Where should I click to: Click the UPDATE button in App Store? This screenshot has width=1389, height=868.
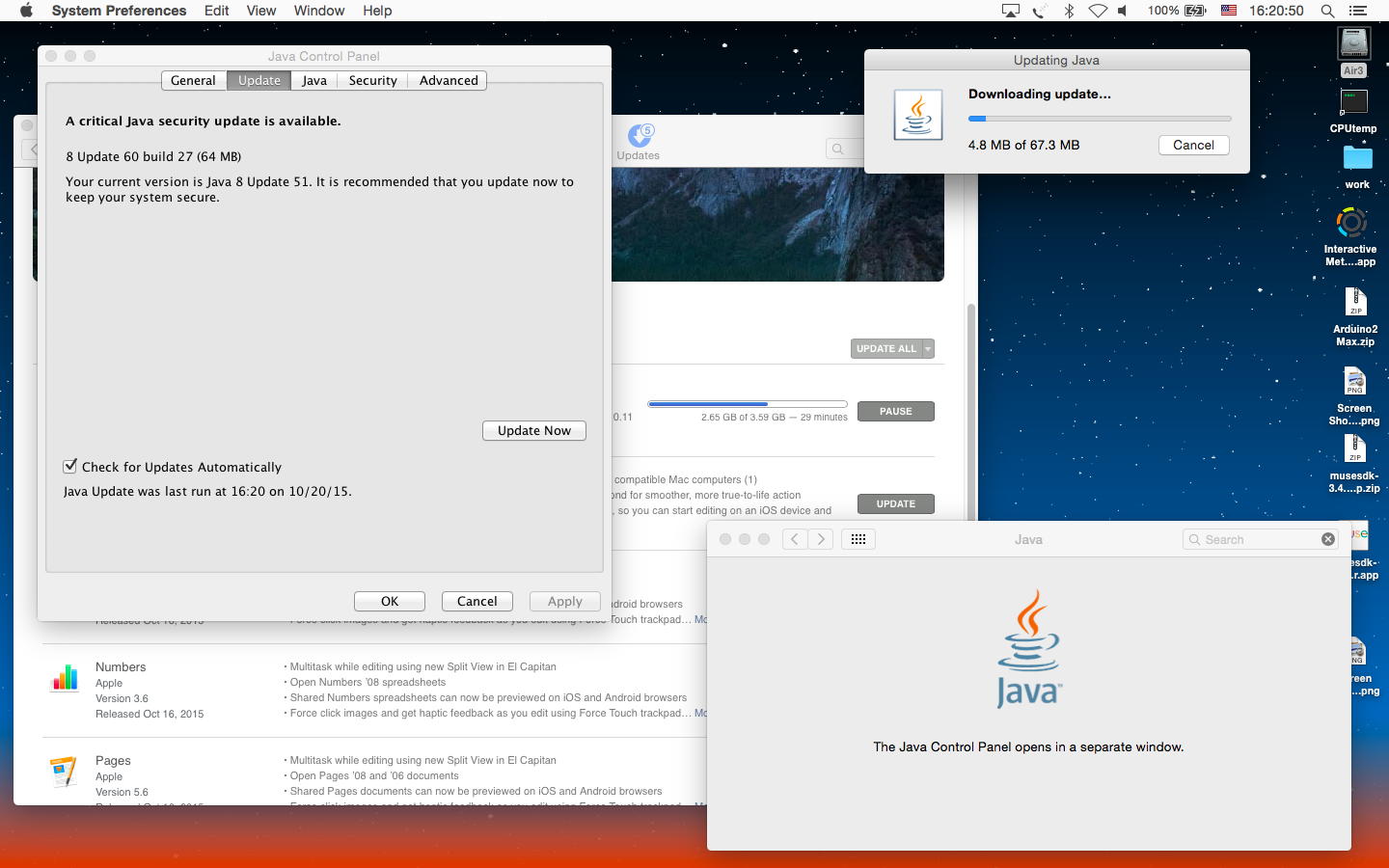pyautogui.click(x=896, y=503)
